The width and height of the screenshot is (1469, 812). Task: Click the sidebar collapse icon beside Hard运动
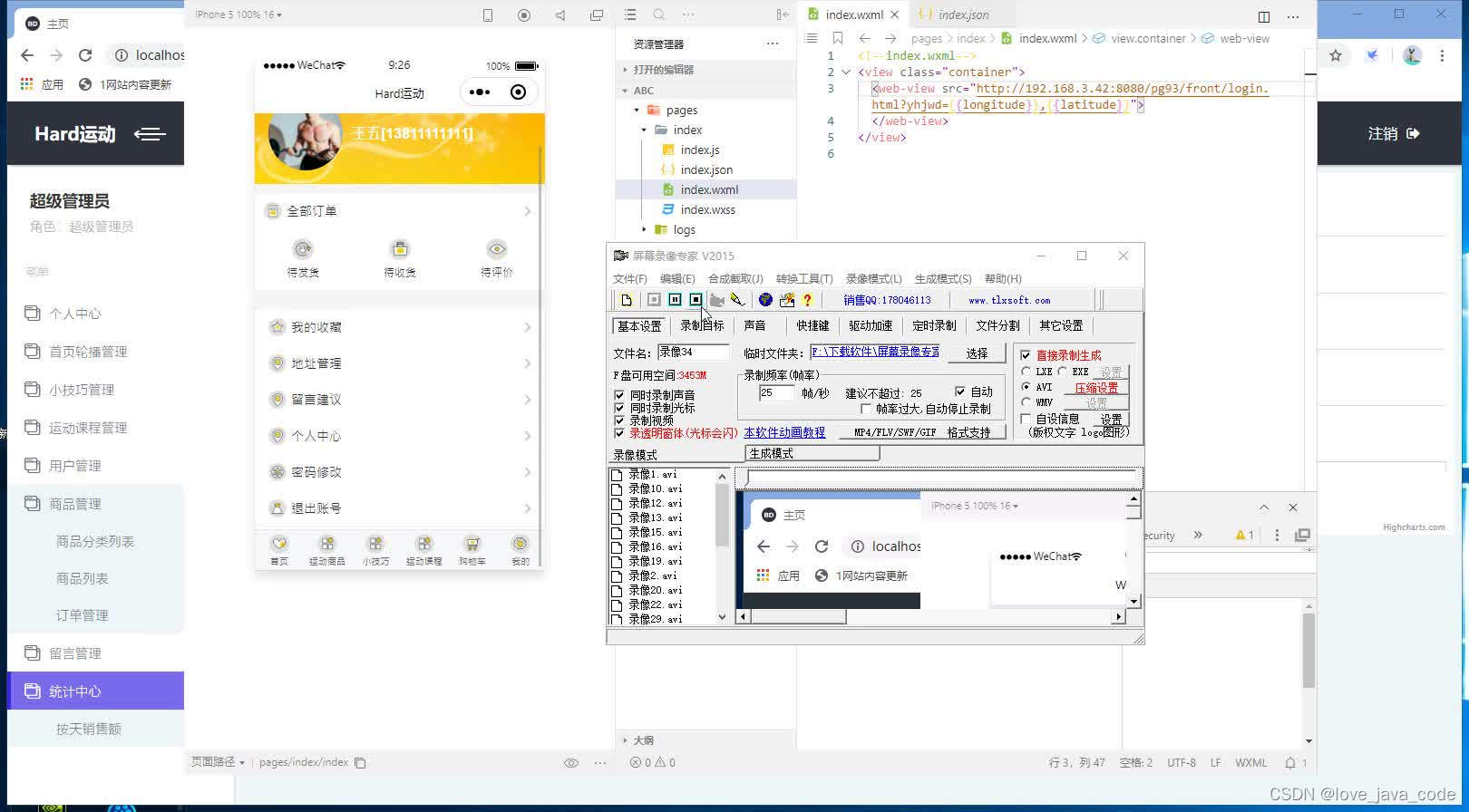(x=150, y=134)
